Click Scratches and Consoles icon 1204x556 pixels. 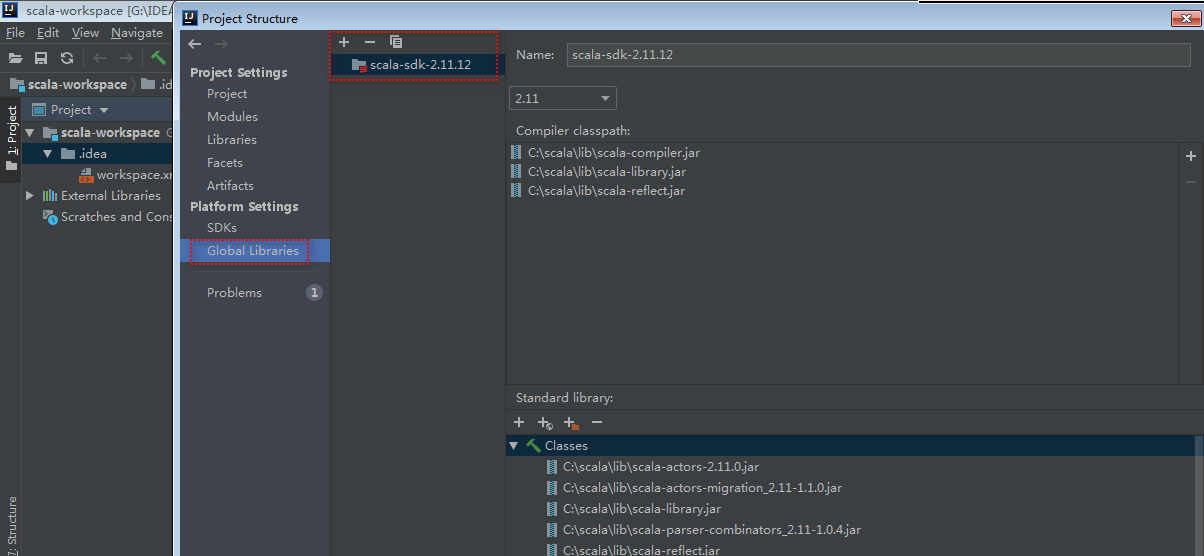(x=50, y=217)
